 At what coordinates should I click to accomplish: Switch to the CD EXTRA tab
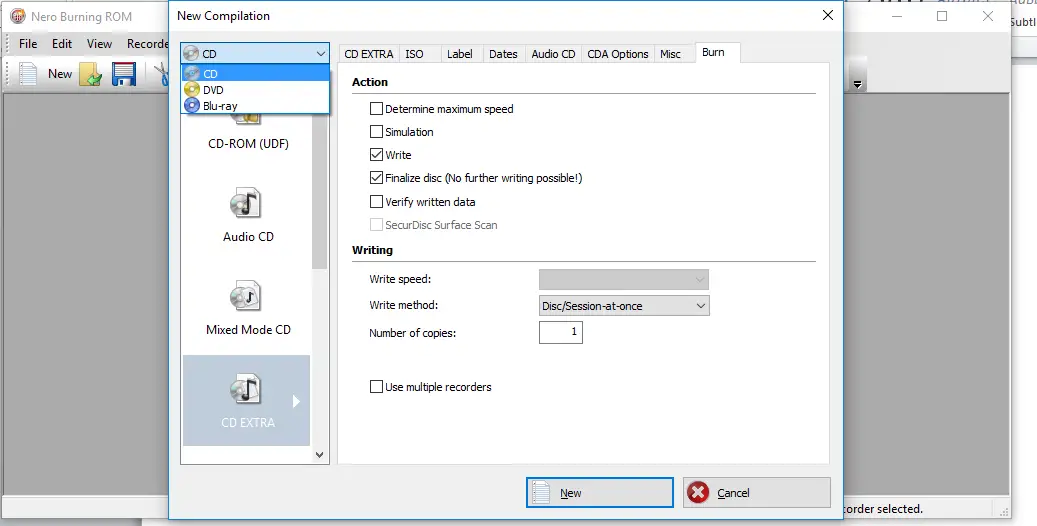(x=368, y=54)
